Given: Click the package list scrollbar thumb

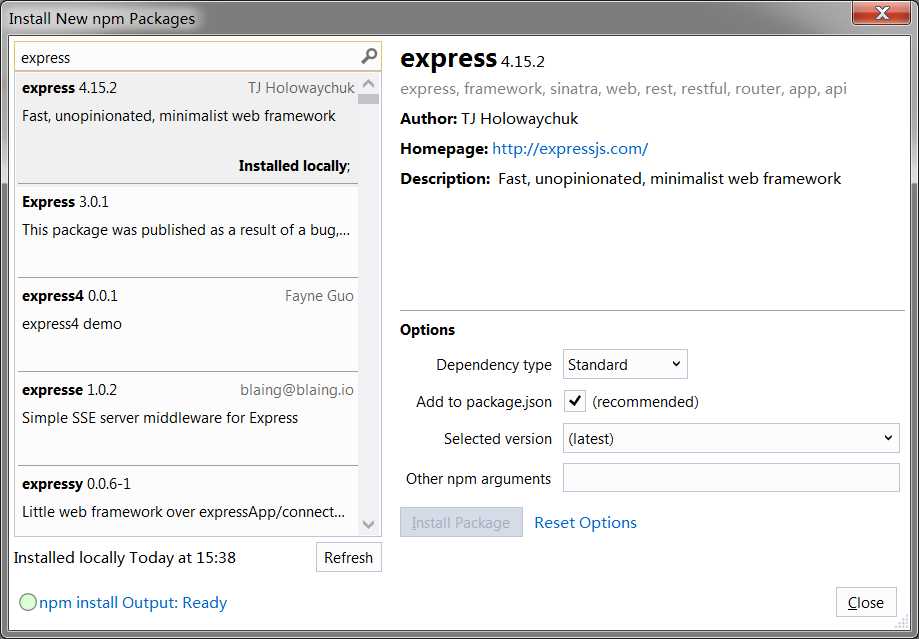Looking at the screenshot, I should [368, 99].
